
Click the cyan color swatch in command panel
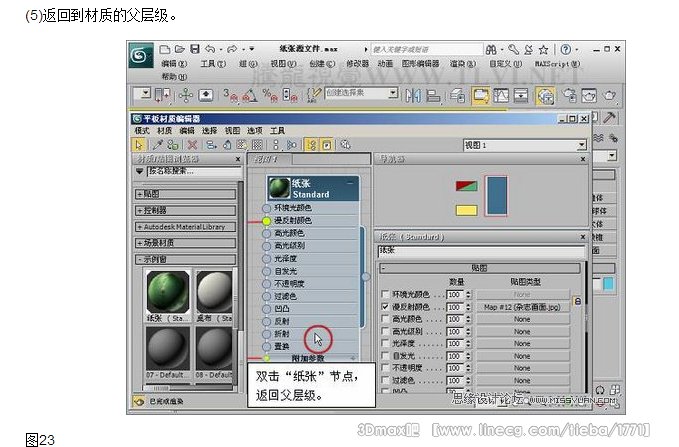pos(608,284)
